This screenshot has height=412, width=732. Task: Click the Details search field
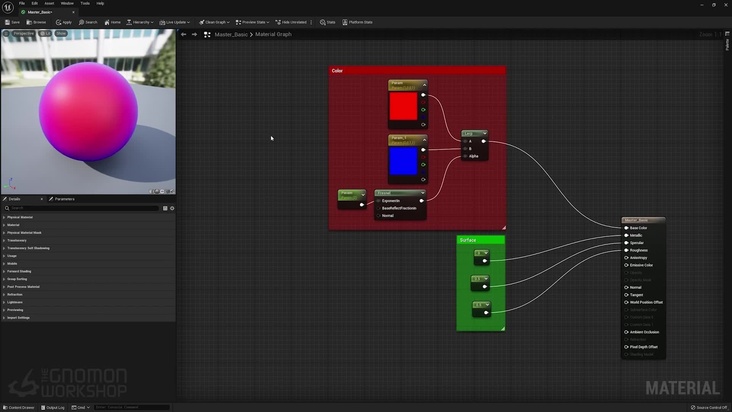[x=82, y=208]
